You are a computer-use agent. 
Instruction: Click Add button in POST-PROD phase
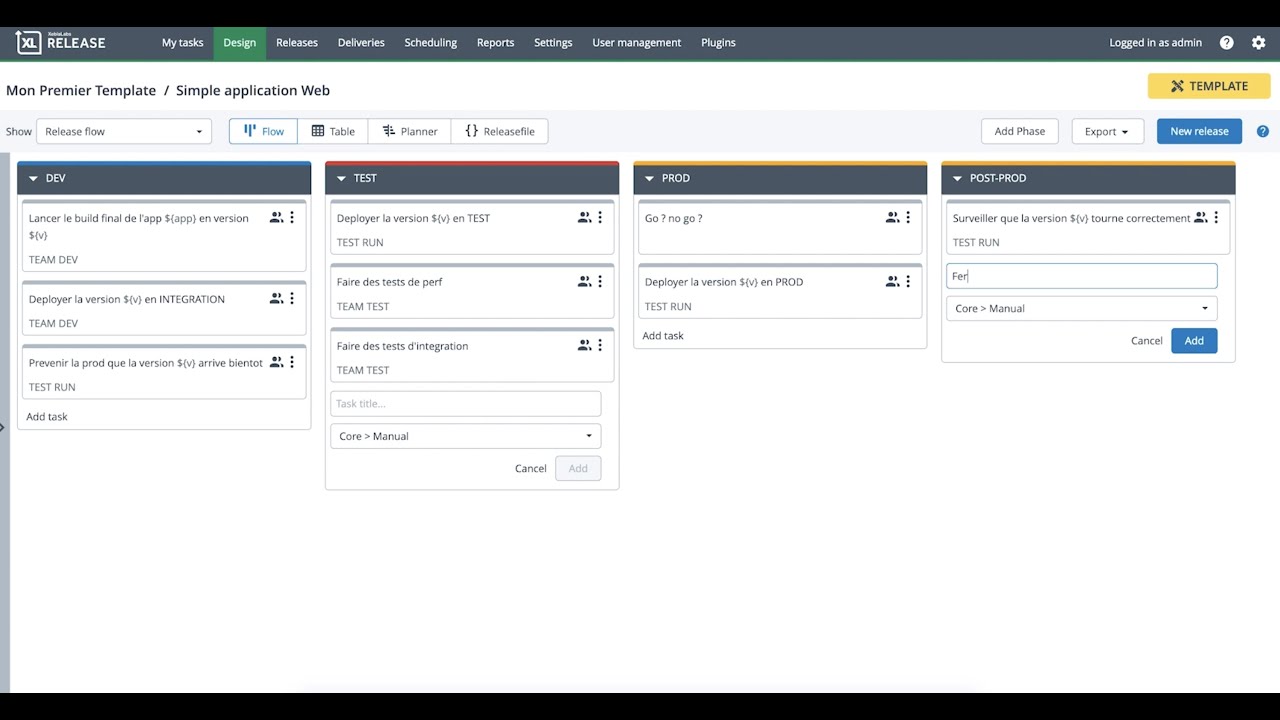[x=1194, y=341]
